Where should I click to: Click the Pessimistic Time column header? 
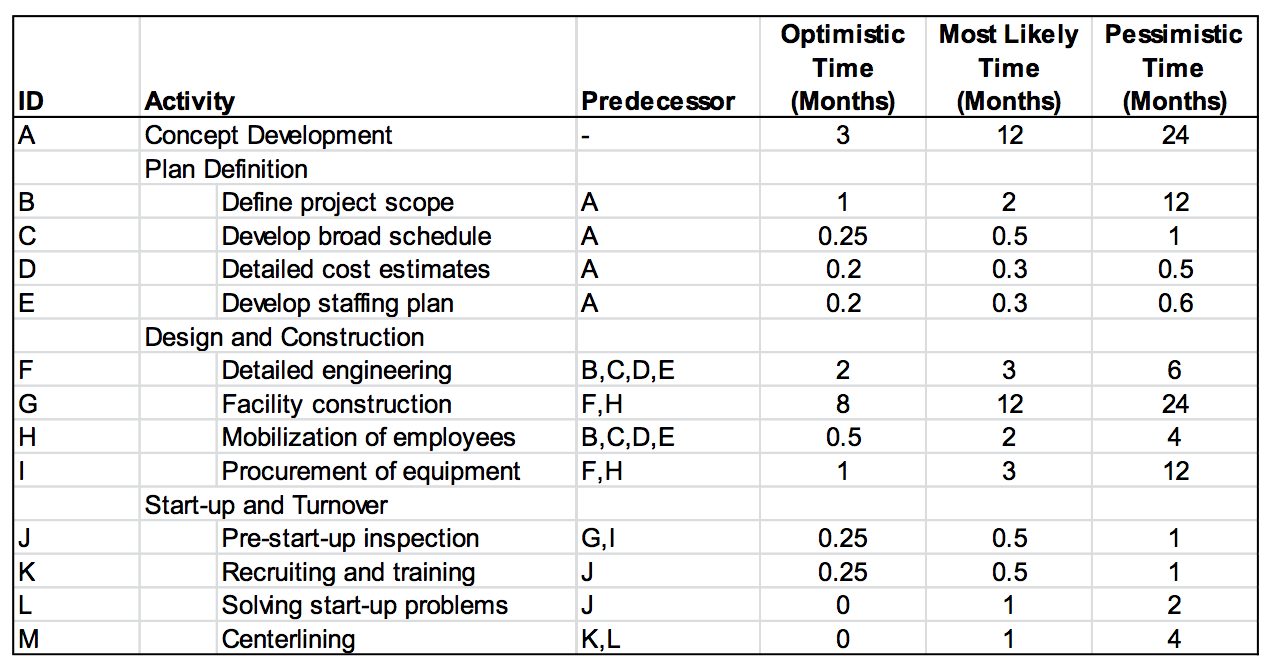[x=1173, y=68]
